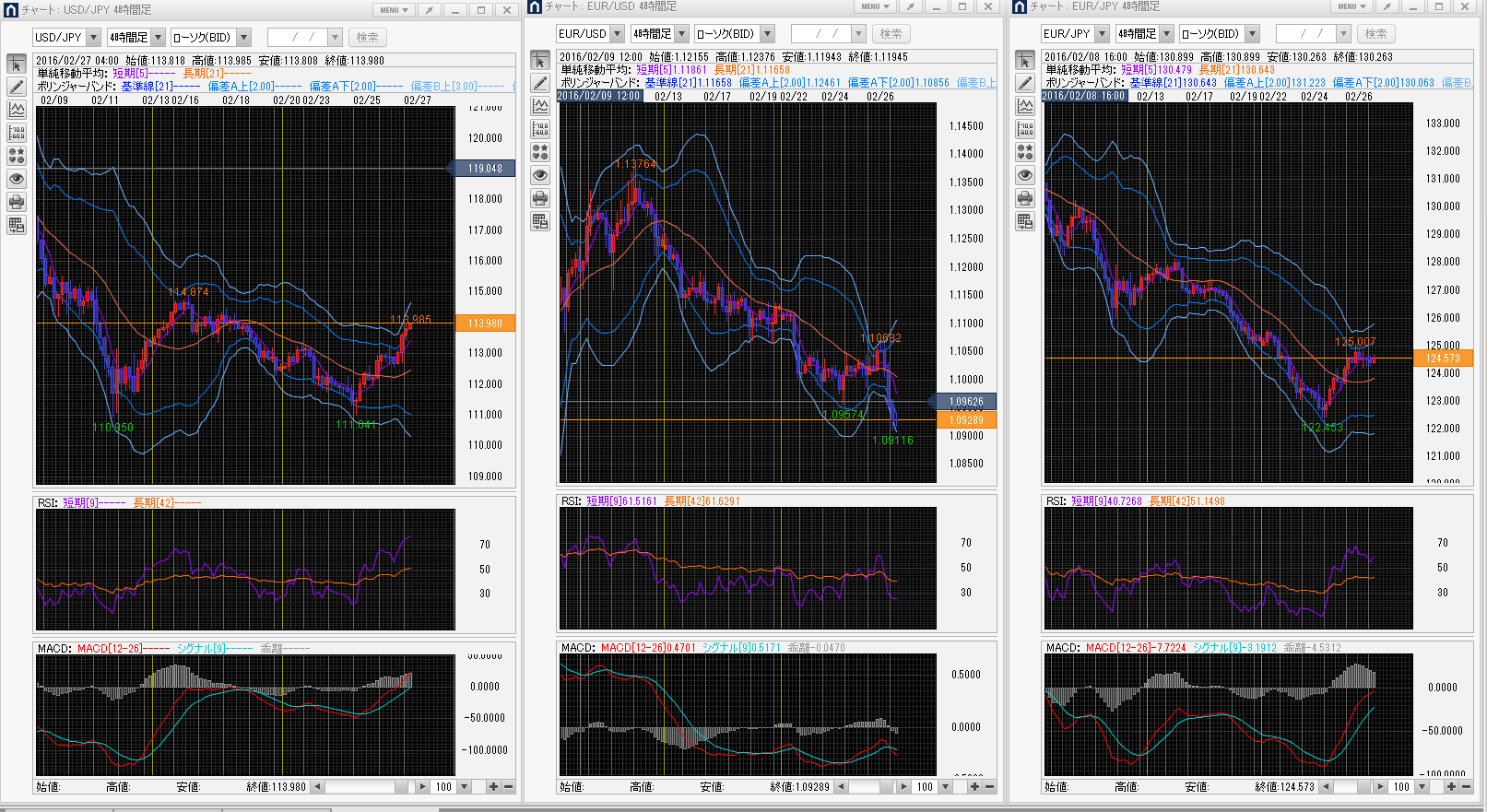Image resolution: width=1487 pixels, height=812 pixels.
Task: Open the MENU in USD/JPY chart window
Action: click(394, 10)
